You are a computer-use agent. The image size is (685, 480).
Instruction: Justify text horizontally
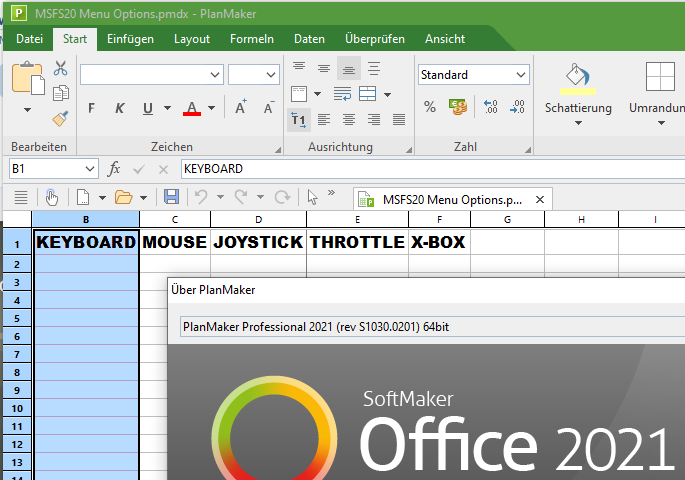click(399, 119)
